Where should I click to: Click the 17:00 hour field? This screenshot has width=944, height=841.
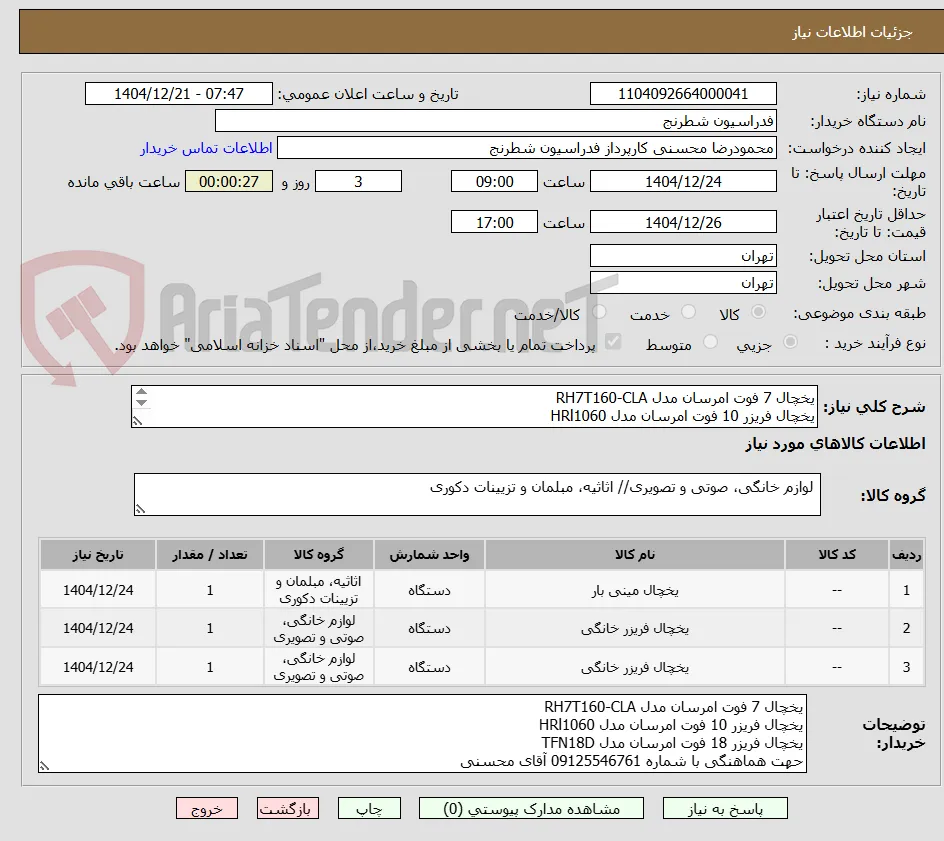[x=494, y=222]
